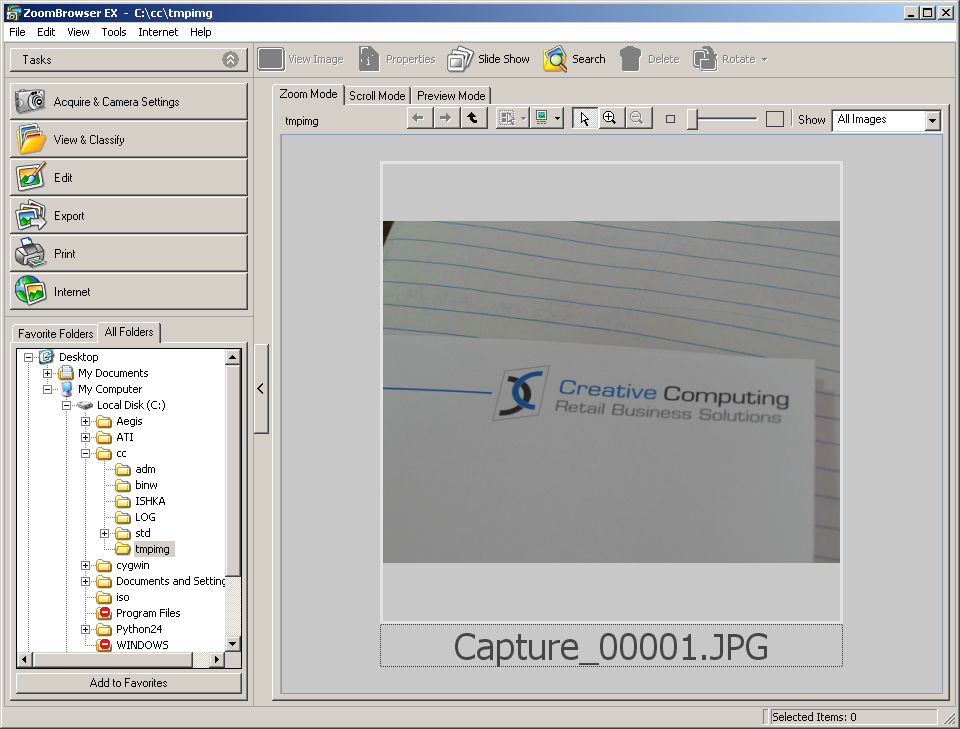The height and width of the screenshot is (729, 960).
Task: Open the File menu
Action: click(x=17, y=32)
